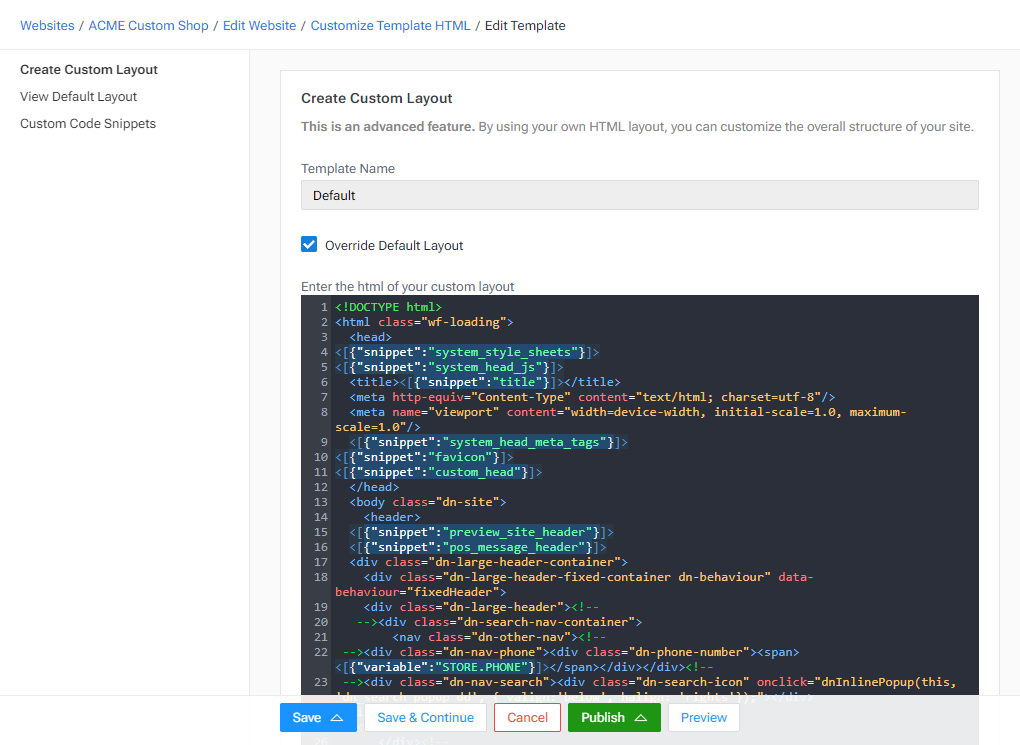Select Create Custom Layout in the sidebar
Screen dimensions: 1020x745
coord(89,69)
